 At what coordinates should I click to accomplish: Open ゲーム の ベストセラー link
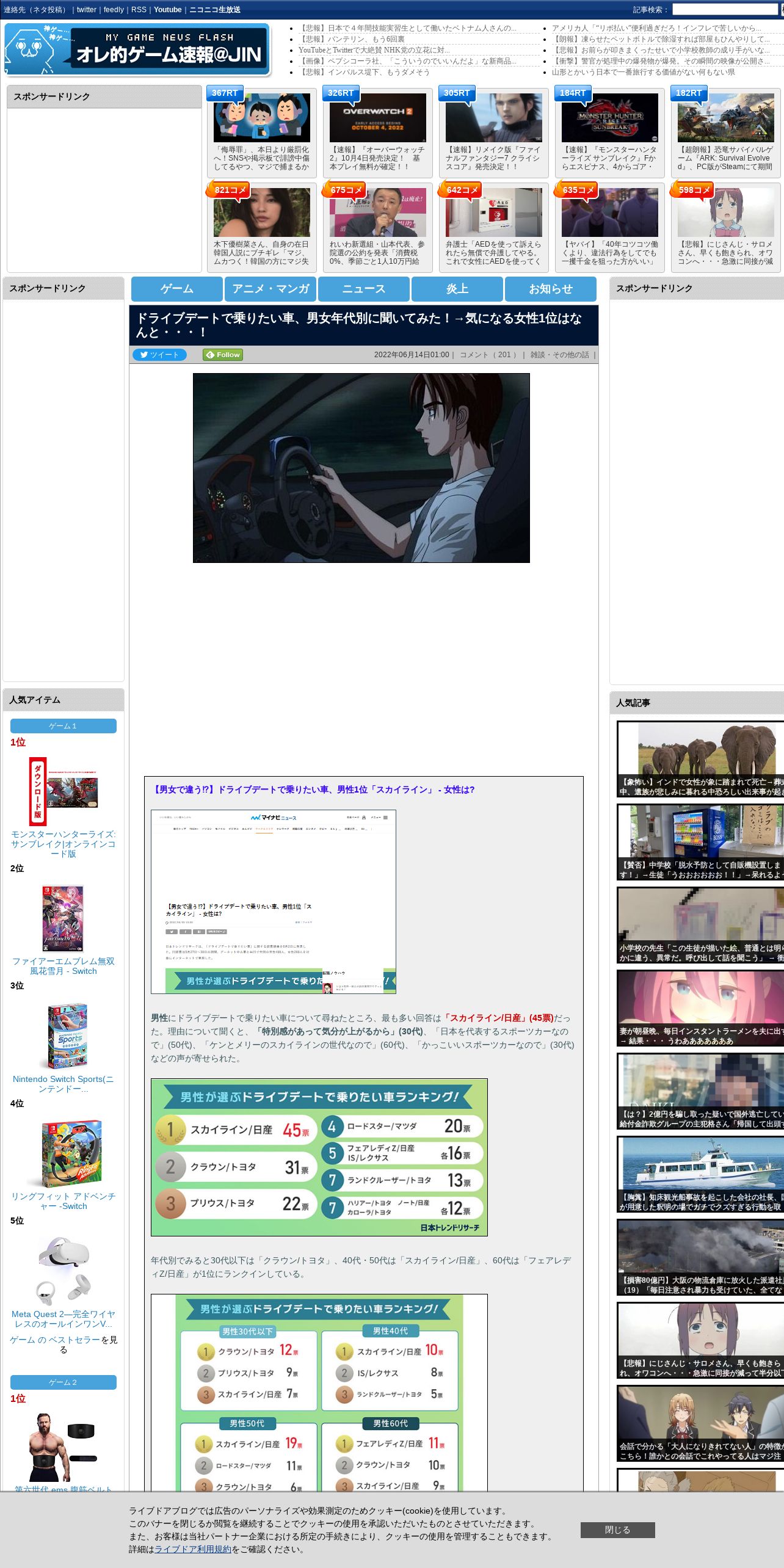point(55,1340)
